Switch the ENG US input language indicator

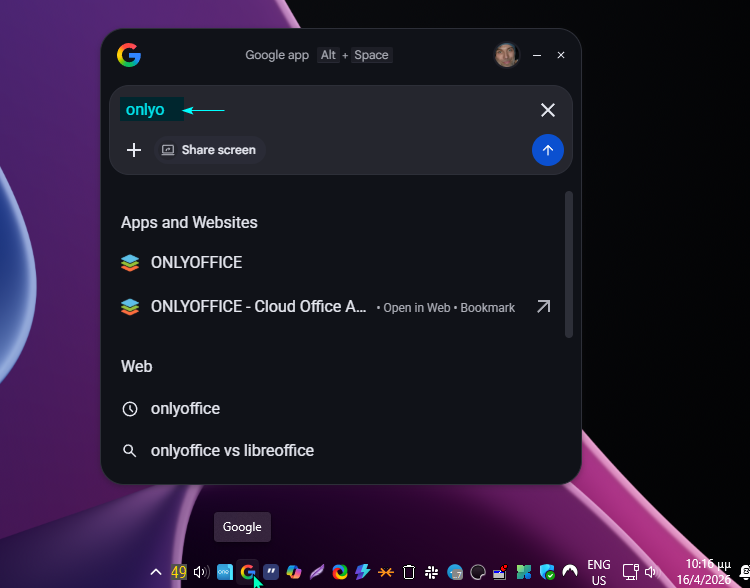(x=599, y=572)
